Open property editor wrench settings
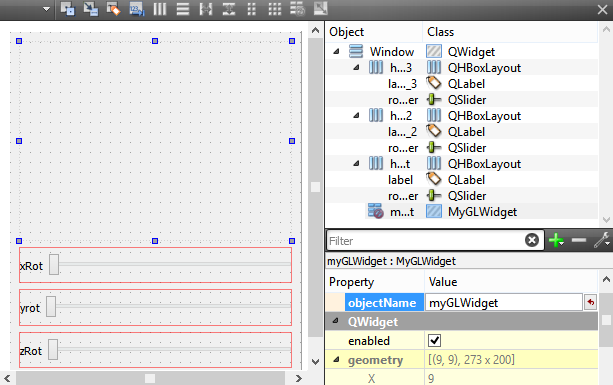Viewport: 613px width, 385px height. tap(602, 240)
